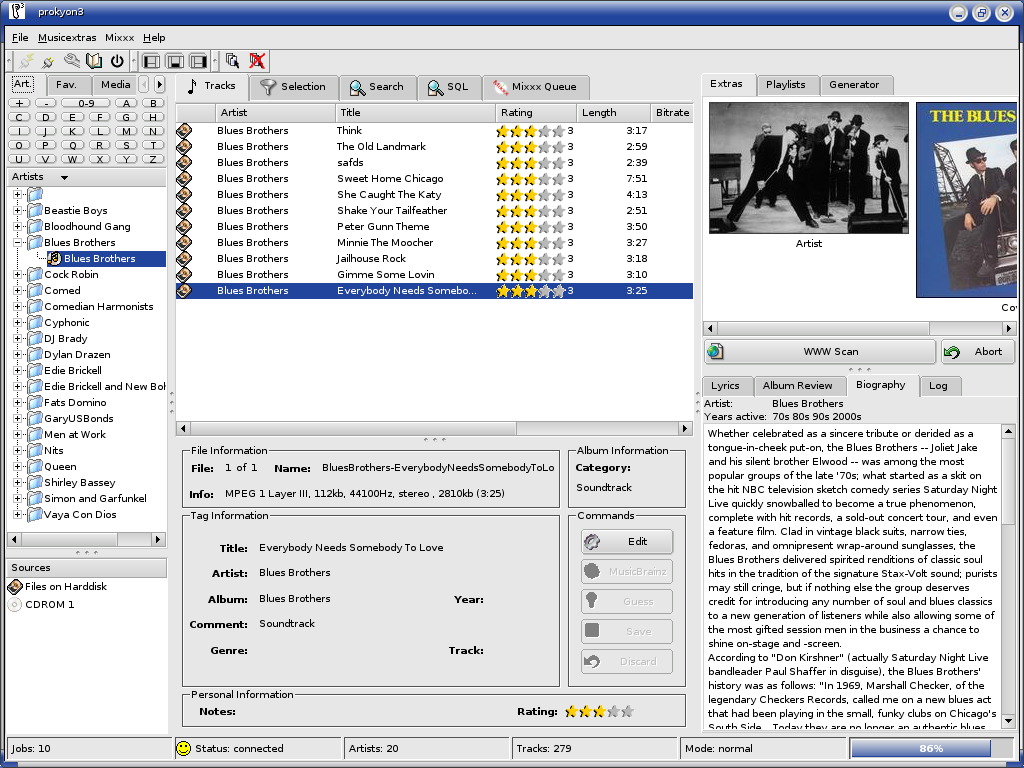Viewport: 1024px width, 768px height.
Task: Expand the Bloodhound Gang tree node
Action: tap(18, 227)
